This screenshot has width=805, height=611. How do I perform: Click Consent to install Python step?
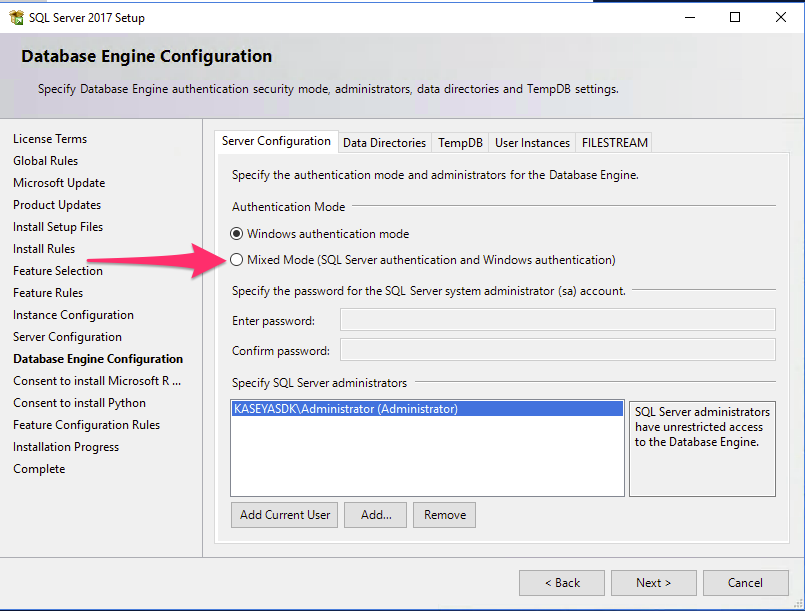[80, 403]
